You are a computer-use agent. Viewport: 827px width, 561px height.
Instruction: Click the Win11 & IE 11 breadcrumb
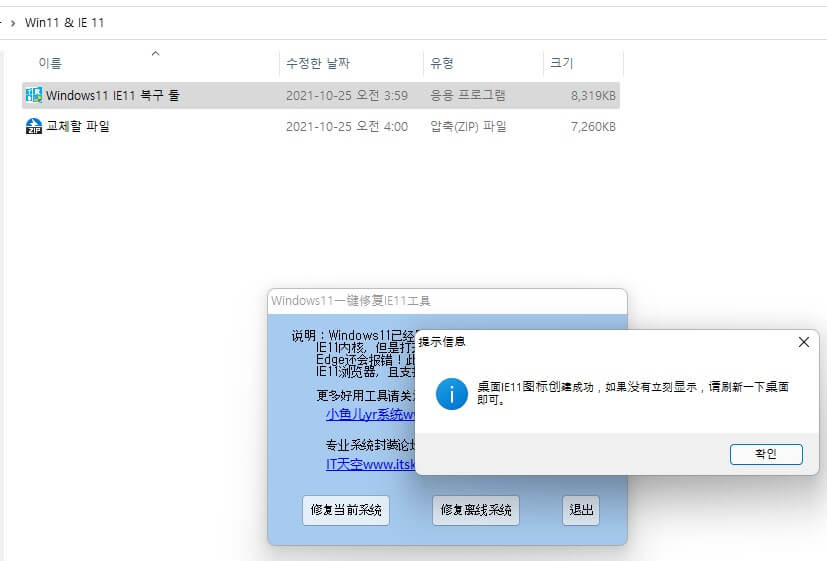click(64, 22)
